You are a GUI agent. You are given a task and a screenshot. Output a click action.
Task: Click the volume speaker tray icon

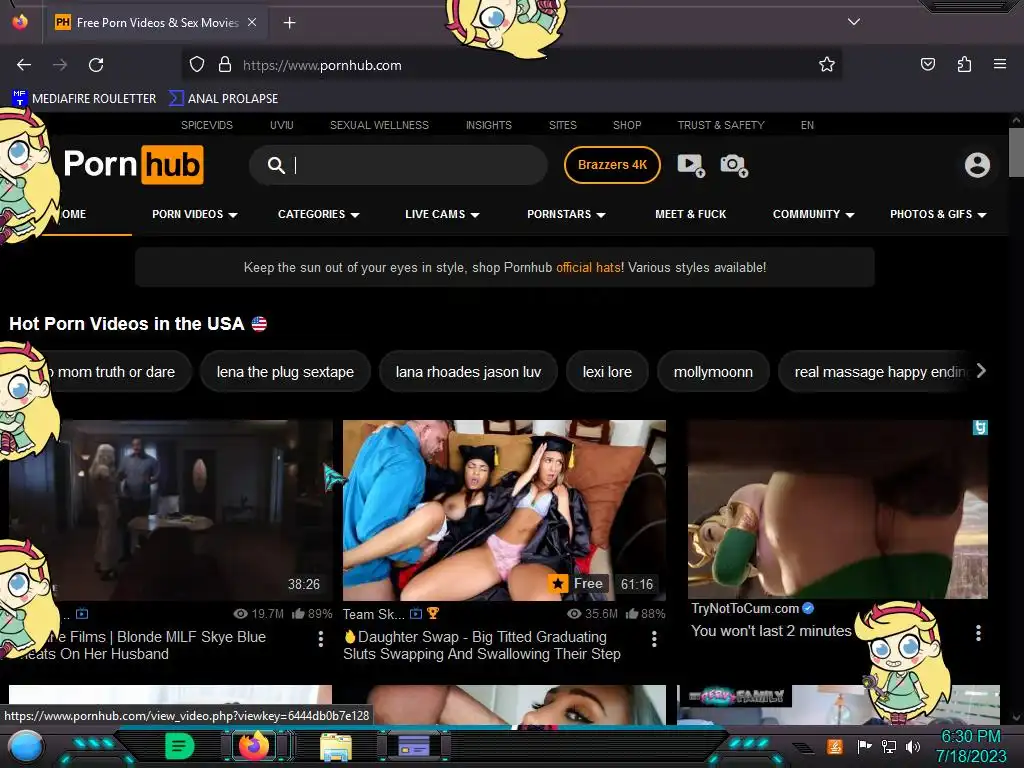[x=913, y=746]
